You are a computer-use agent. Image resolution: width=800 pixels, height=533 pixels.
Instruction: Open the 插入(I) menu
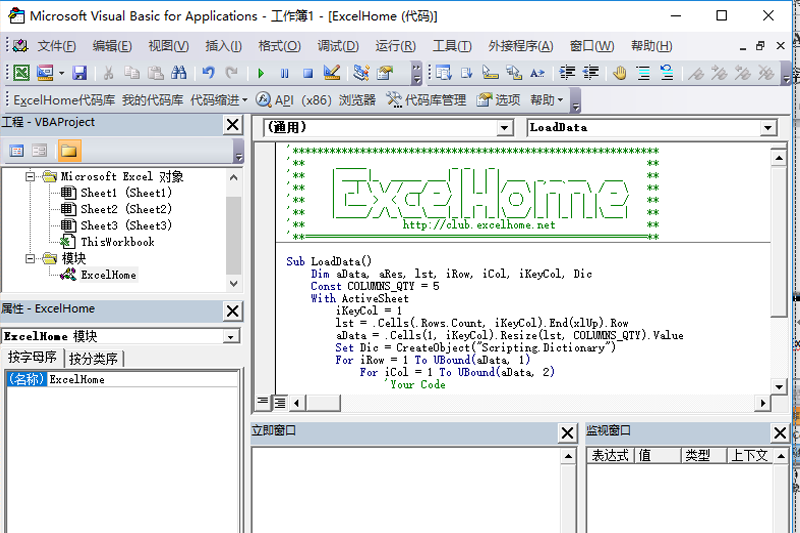tap(223, 46)
